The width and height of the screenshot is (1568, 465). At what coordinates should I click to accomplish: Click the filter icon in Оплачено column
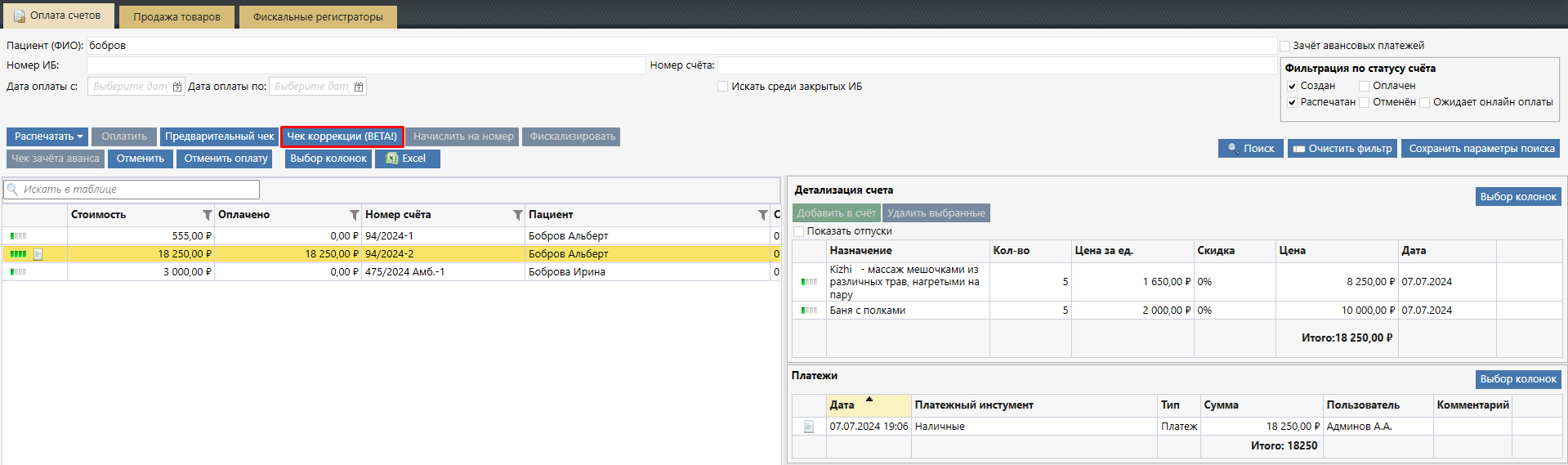pyautogui.click(x=354, y=215)
